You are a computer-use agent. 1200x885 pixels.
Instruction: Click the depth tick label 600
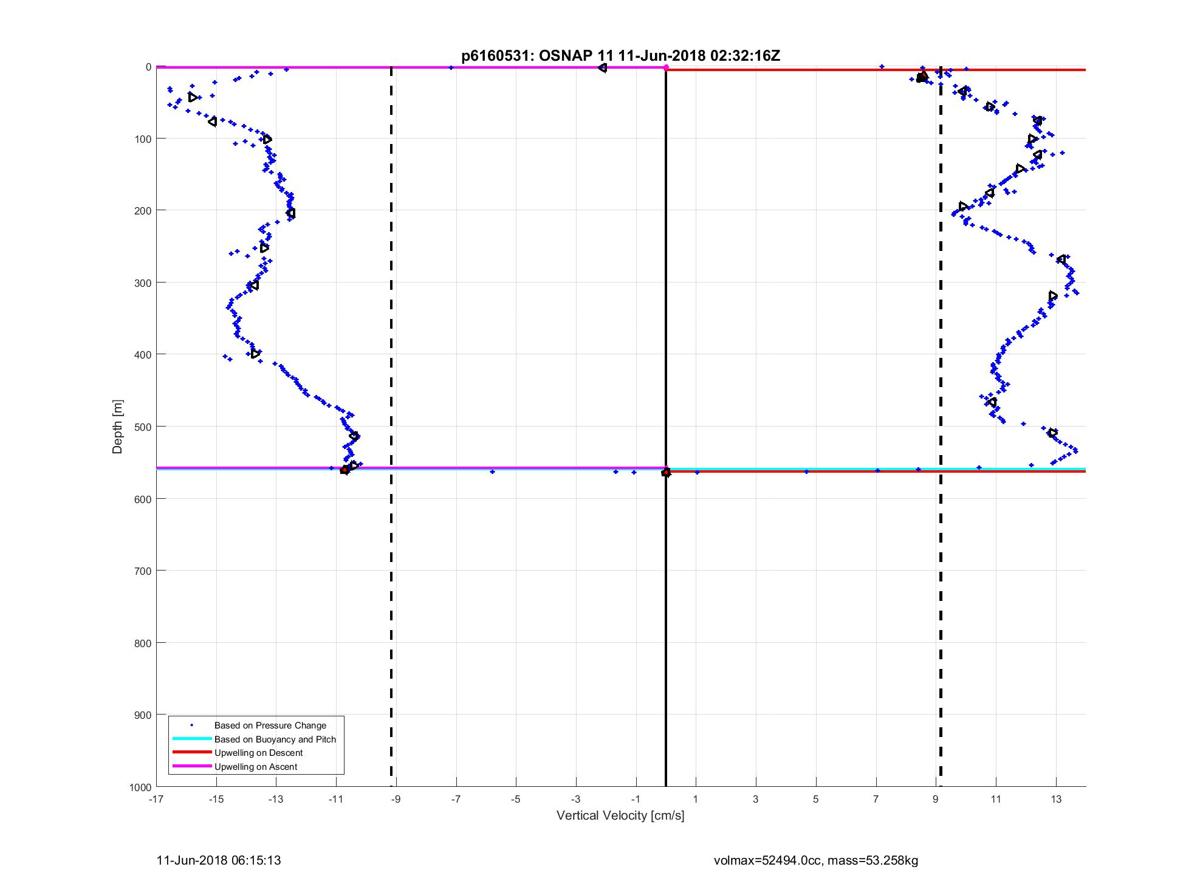pyautogui.click(x=143, y=498)
